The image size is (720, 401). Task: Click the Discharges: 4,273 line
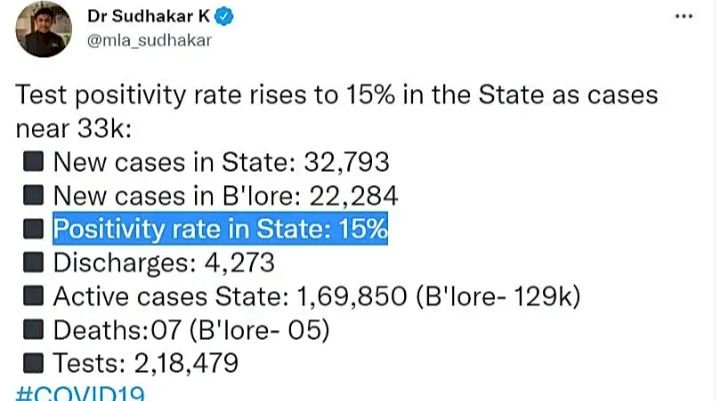pyautogui.click(x=163, y=263)
